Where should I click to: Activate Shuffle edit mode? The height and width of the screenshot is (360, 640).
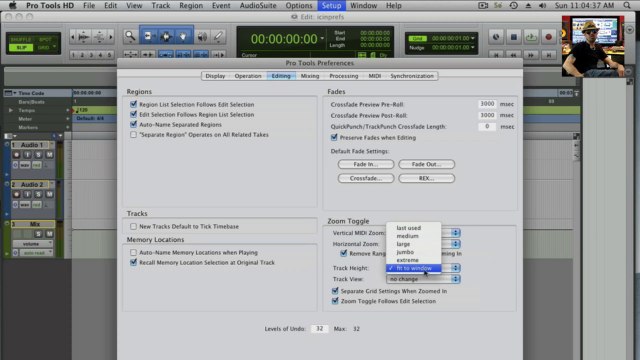coord(21,40)
